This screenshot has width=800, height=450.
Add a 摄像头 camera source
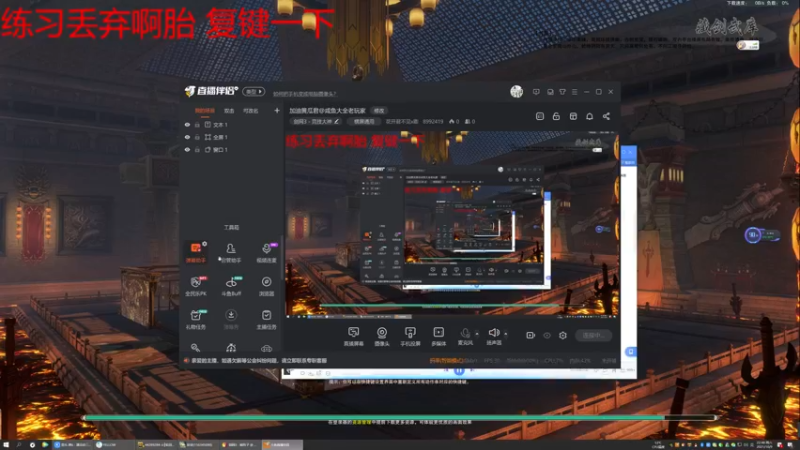(382, 336)
